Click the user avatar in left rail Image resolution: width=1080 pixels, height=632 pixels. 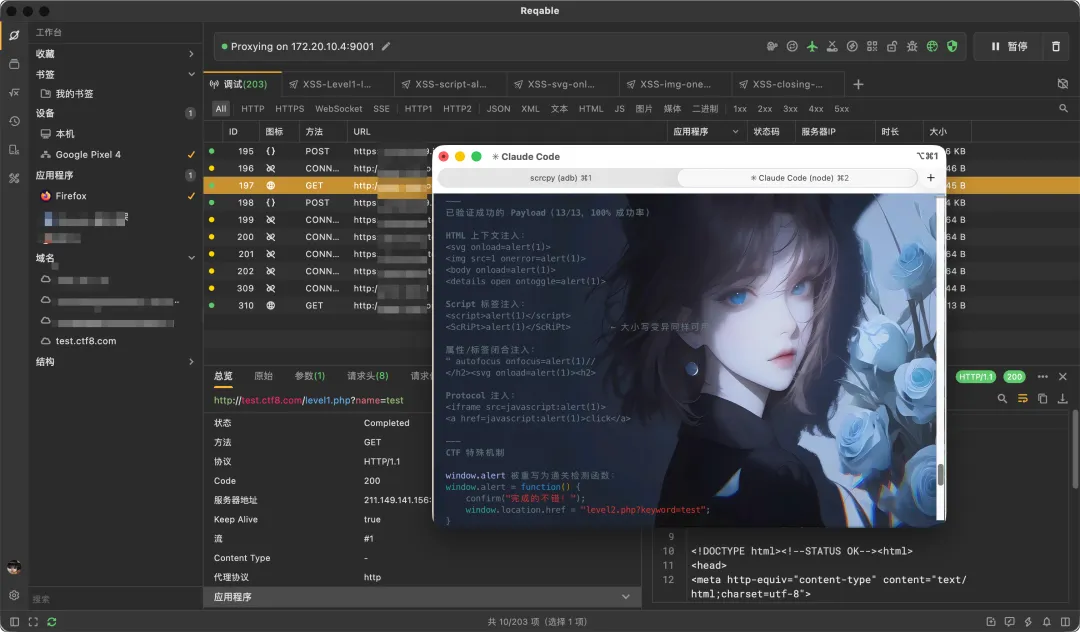click(14, 567)
